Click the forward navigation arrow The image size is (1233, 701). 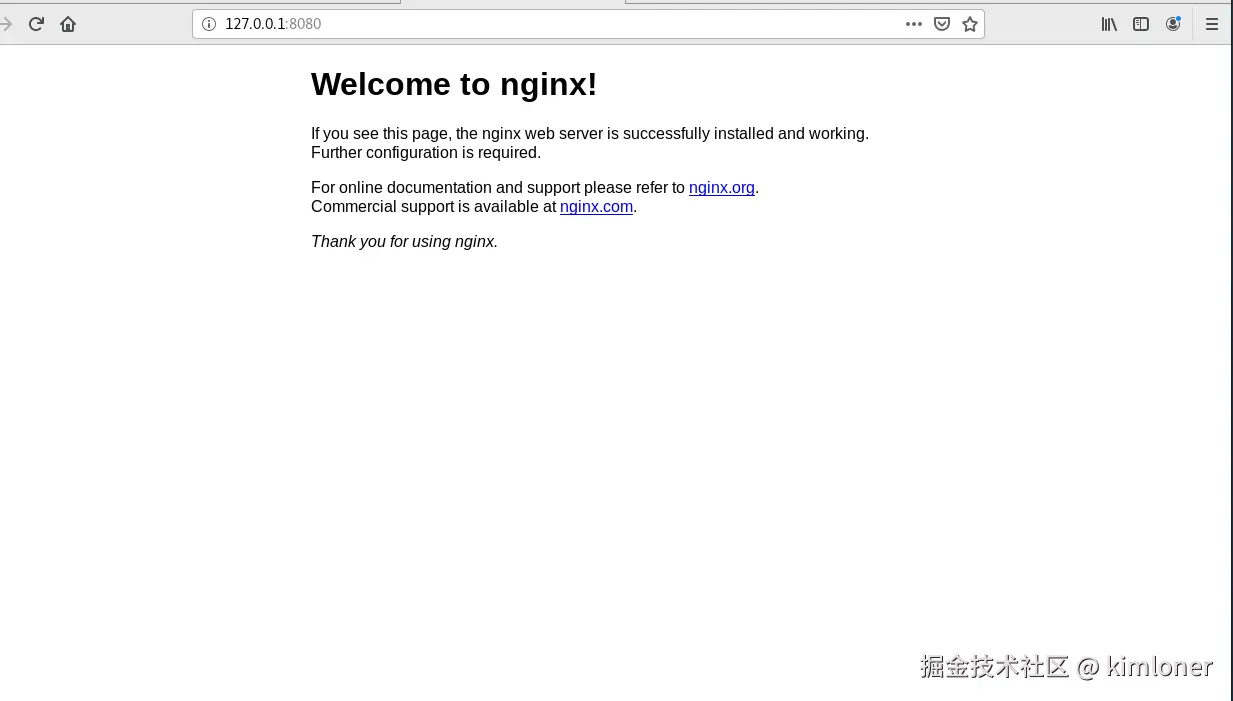point(6,24)
